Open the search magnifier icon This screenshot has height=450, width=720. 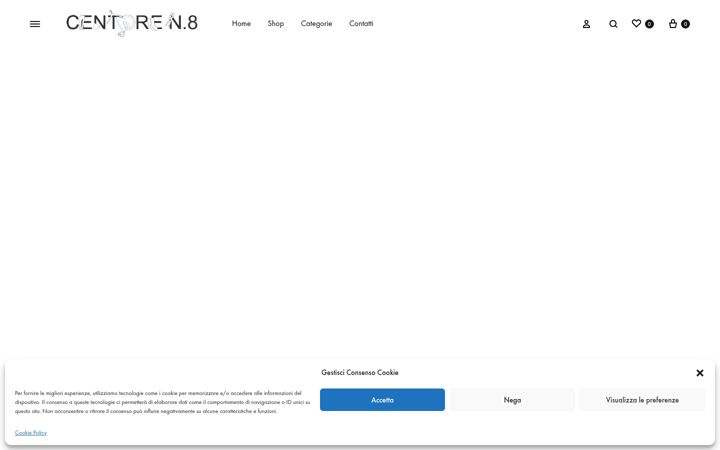click(x=613, y=24)
